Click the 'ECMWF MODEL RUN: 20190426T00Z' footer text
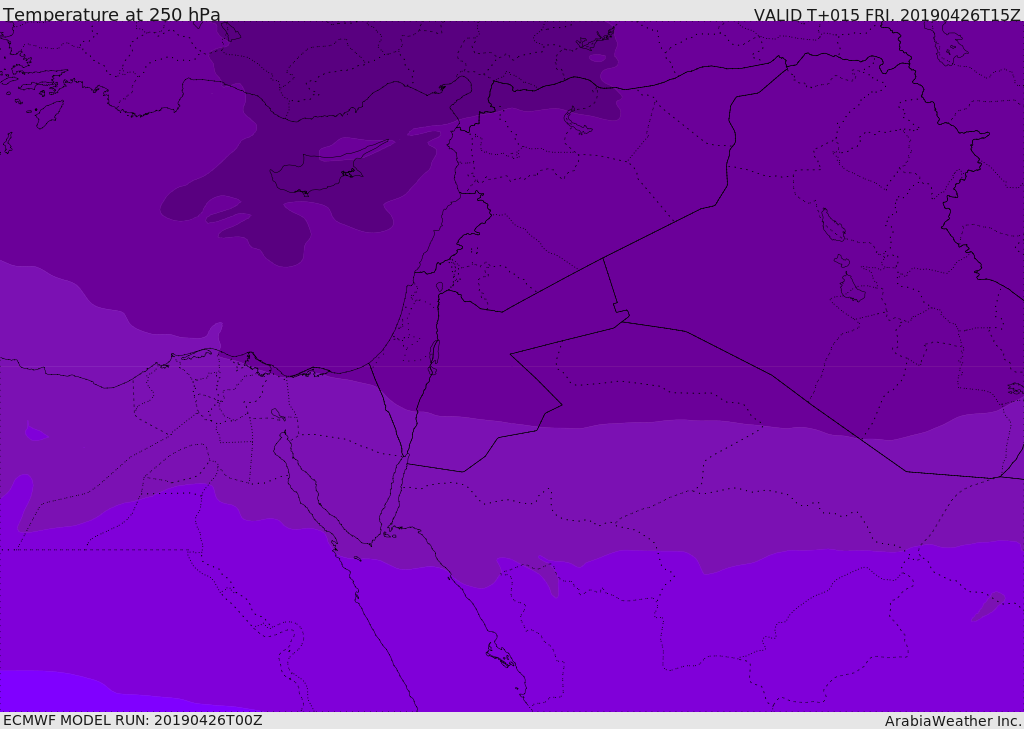1024x729 pixels. click(133, 720)
